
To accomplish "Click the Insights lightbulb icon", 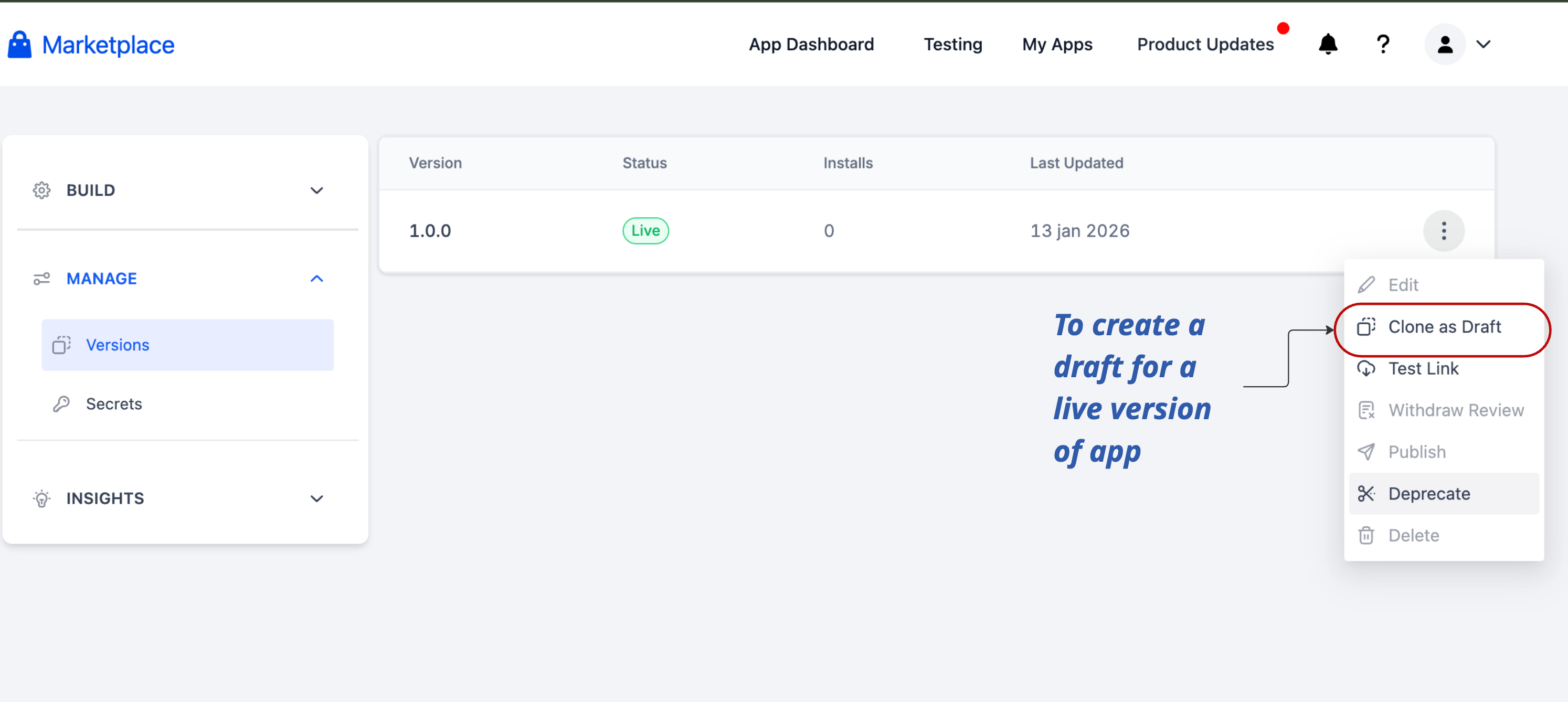I will pos(41,498).
